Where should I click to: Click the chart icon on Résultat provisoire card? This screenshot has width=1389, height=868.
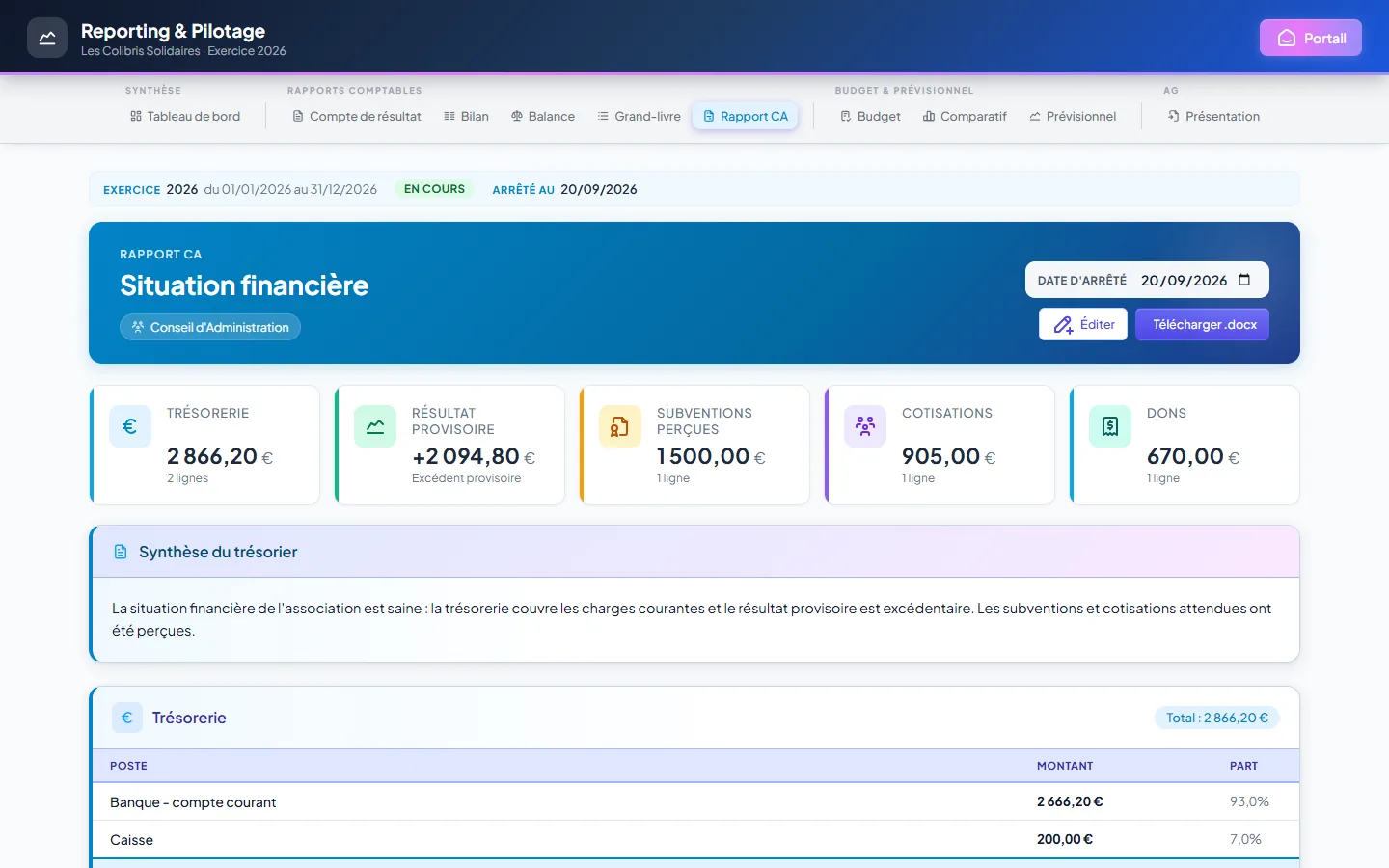[x=375, y=426]
